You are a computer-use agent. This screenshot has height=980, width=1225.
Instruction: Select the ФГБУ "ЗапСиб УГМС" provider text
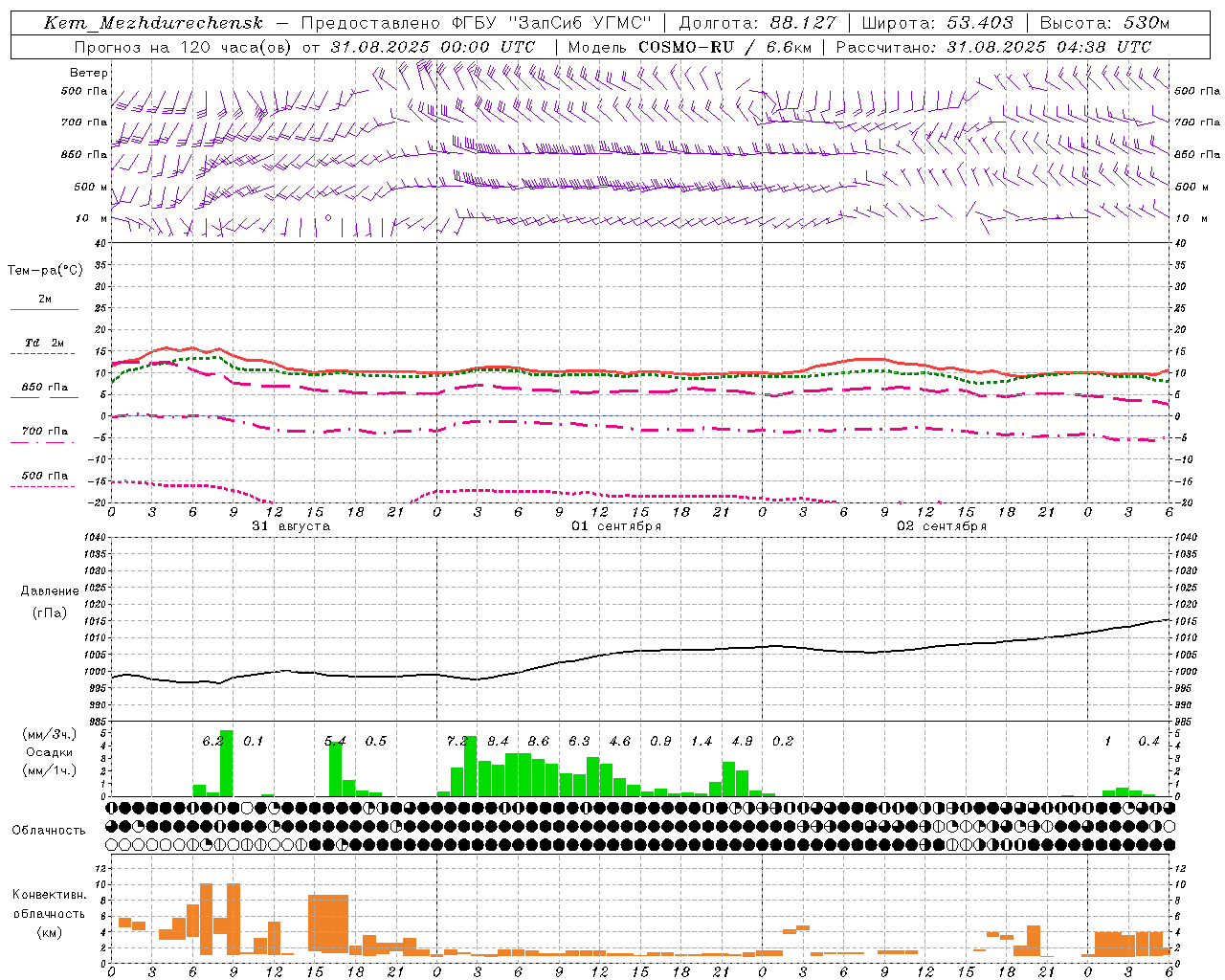pos(550,23)
